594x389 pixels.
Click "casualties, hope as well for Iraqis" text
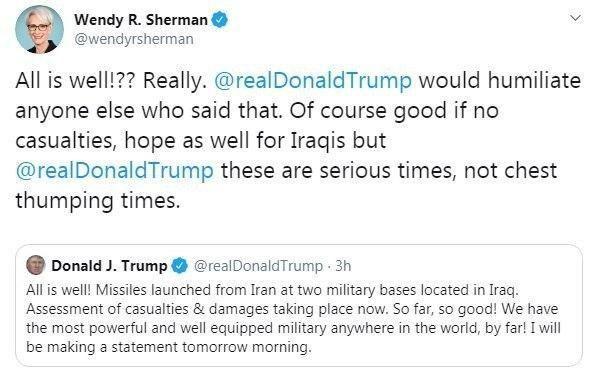point(181,141)
